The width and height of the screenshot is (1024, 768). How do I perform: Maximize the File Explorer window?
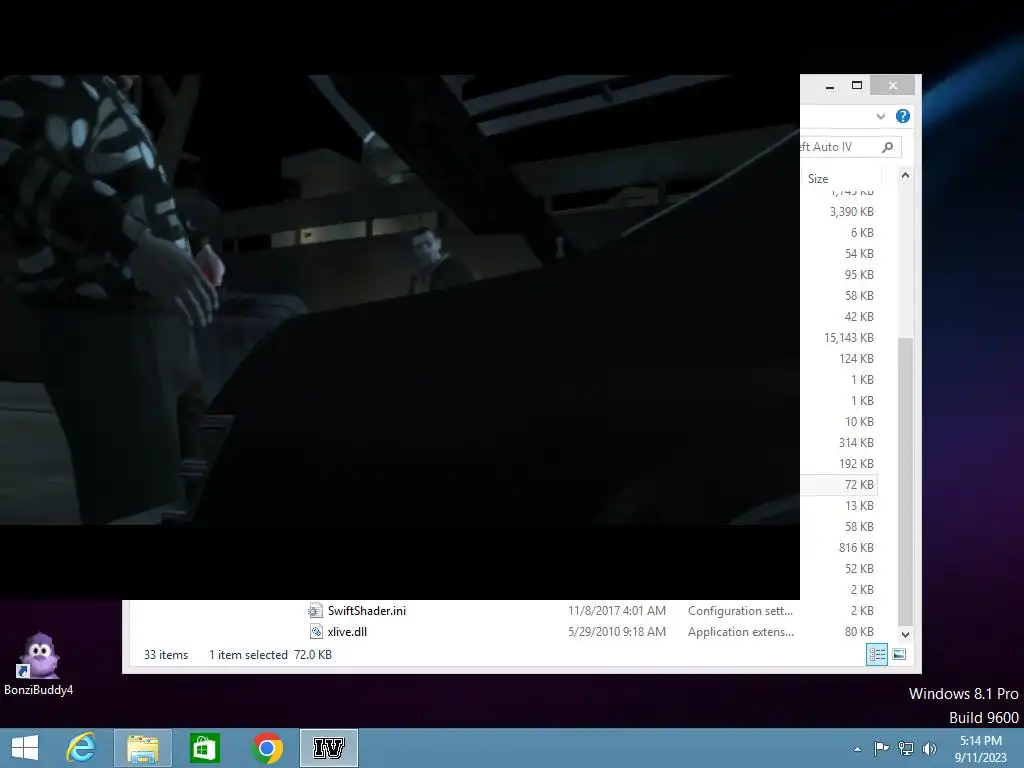pos(857,86)
